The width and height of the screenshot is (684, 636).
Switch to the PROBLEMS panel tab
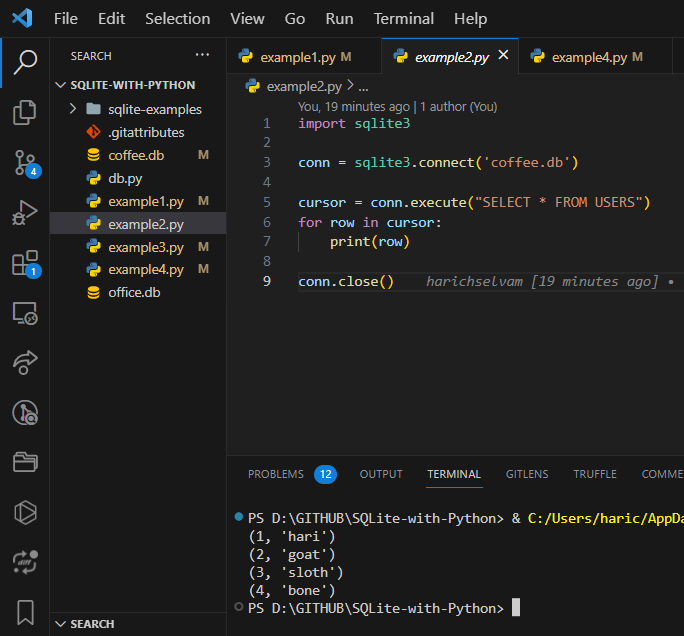(275, 474)
